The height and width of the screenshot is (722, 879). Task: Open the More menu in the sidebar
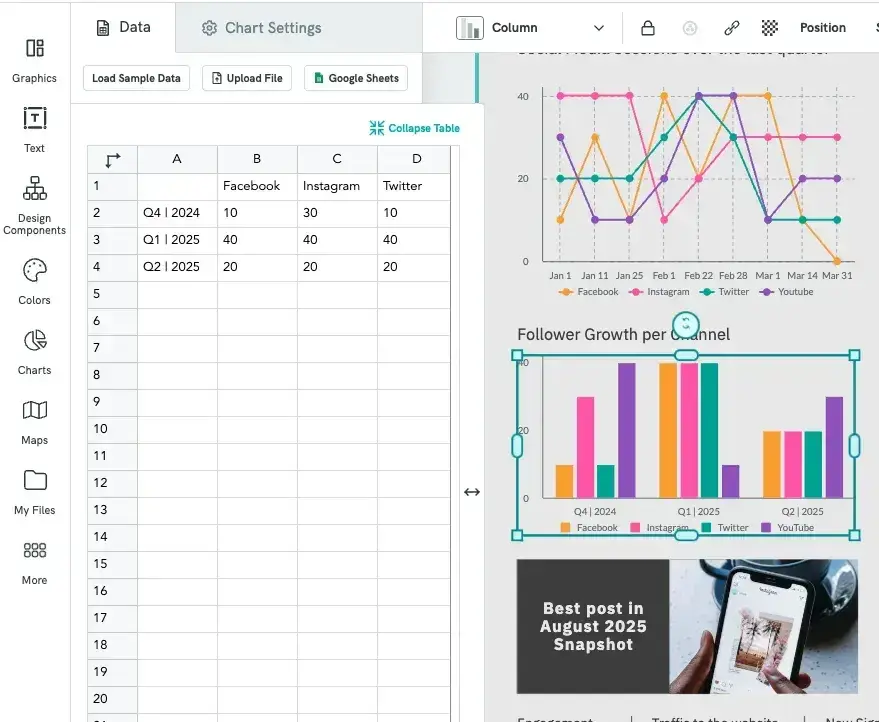34,563
